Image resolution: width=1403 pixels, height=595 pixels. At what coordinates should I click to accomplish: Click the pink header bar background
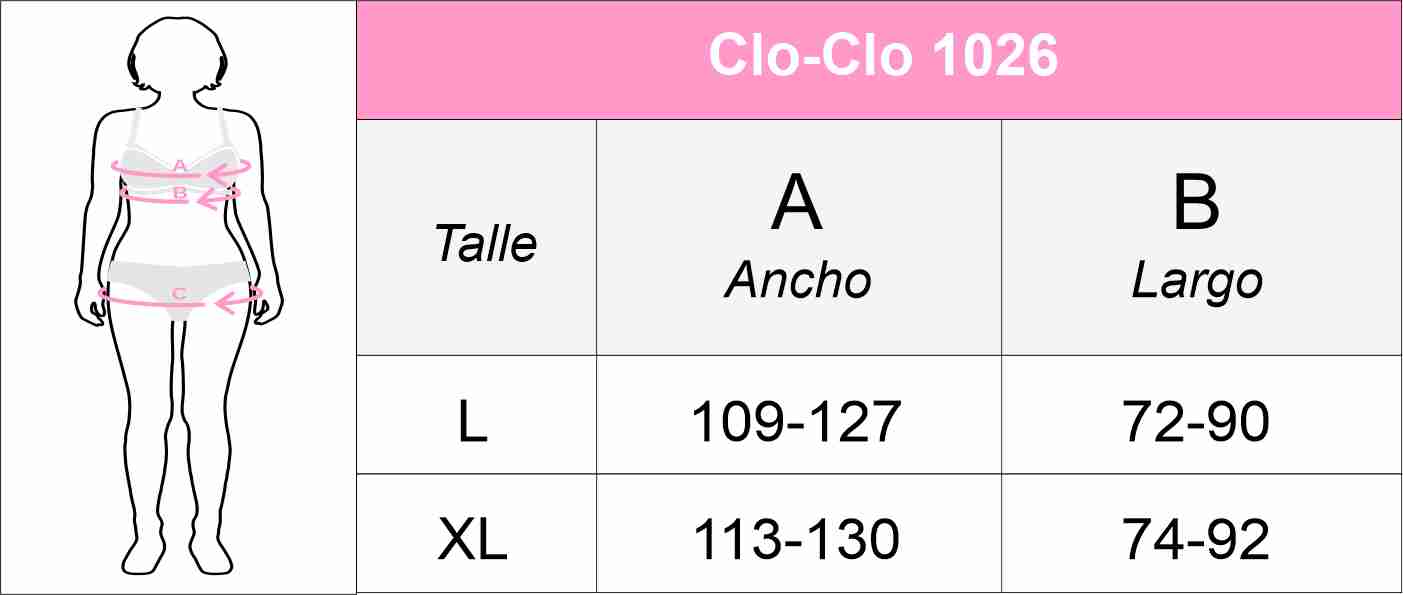pos(500,58)
